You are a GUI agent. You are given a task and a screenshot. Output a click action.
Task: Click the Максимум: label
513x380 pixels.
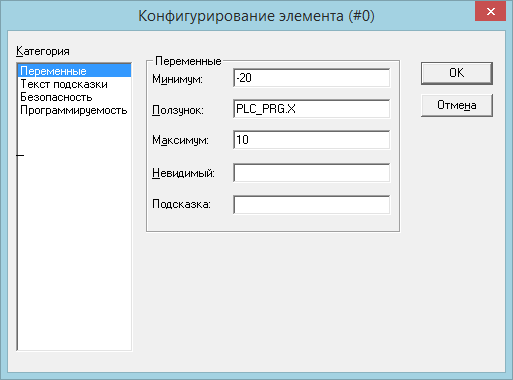(x=180, y=140)
